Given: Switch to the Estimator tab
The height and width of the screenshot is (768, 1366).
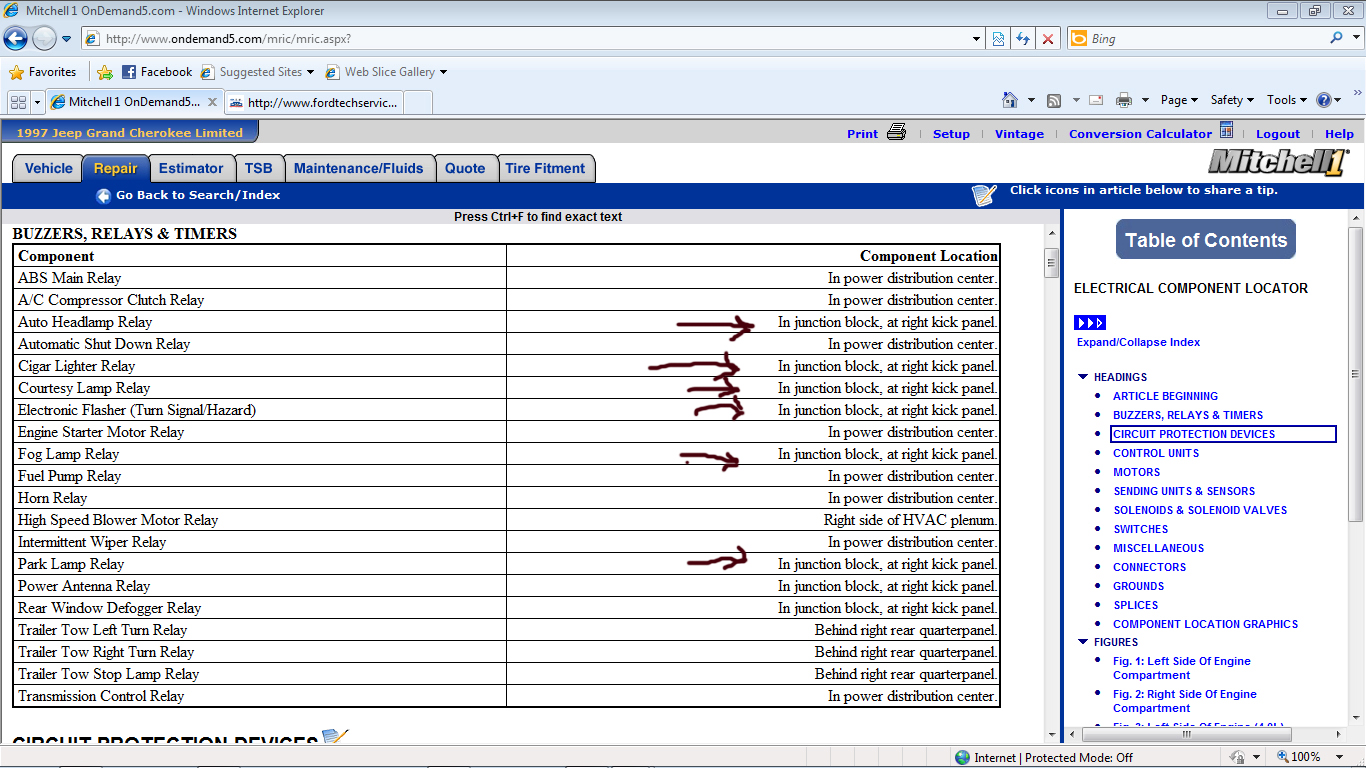Looking at the screenshot, I should pos(191,169).
